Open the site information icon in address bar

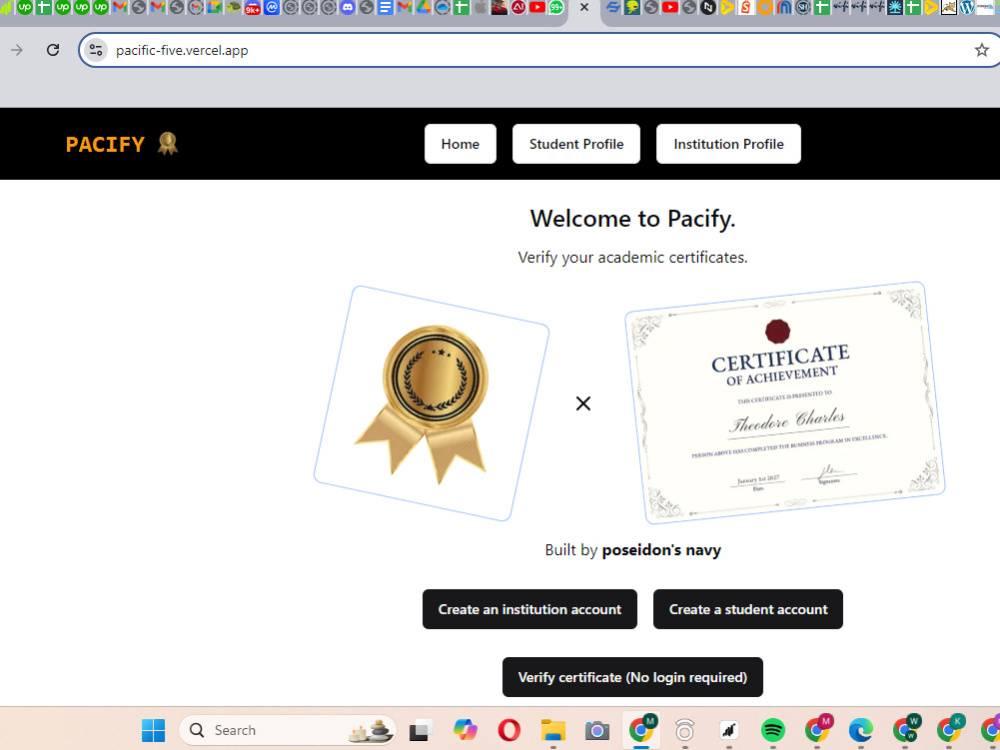pyautogui.click(x=96, y=50)
